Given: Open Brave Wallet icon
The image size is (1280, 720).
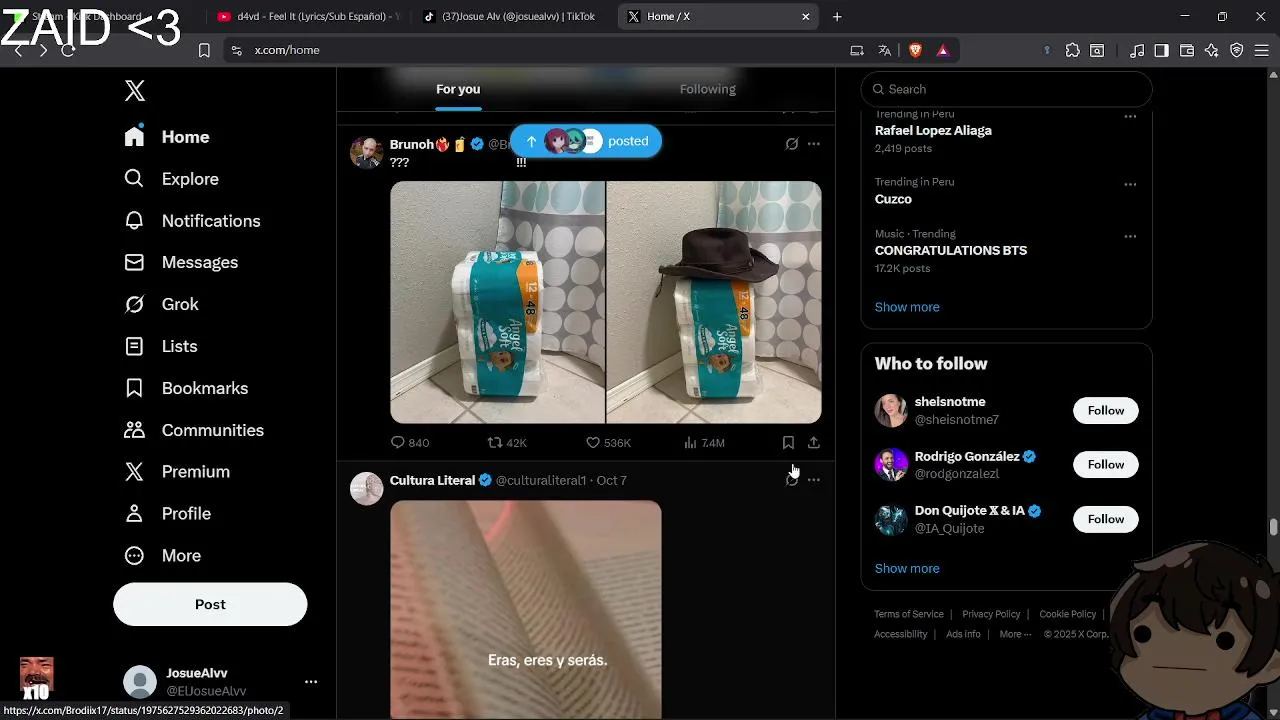Looking at the screenshot, I should [1187, 50].
